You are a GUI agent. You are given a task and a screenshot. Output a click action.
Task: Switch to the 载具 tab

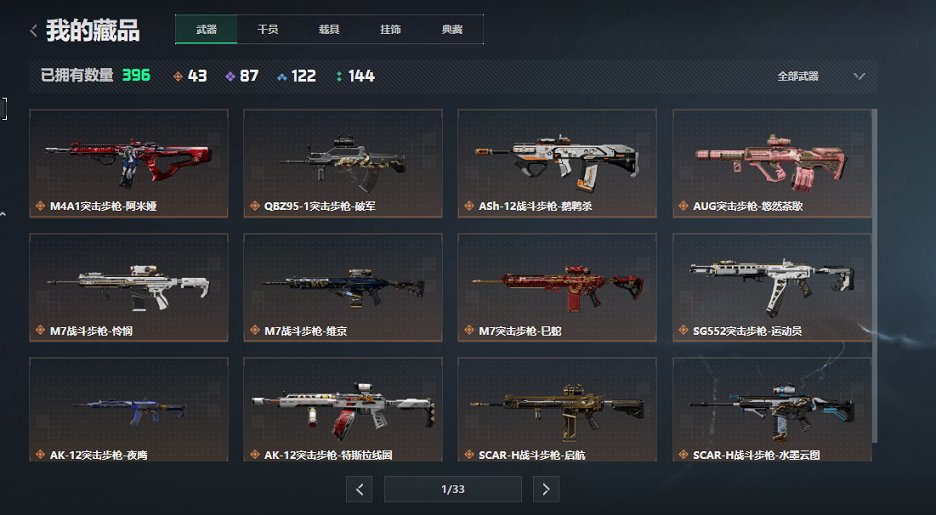[x=329, y=29]
